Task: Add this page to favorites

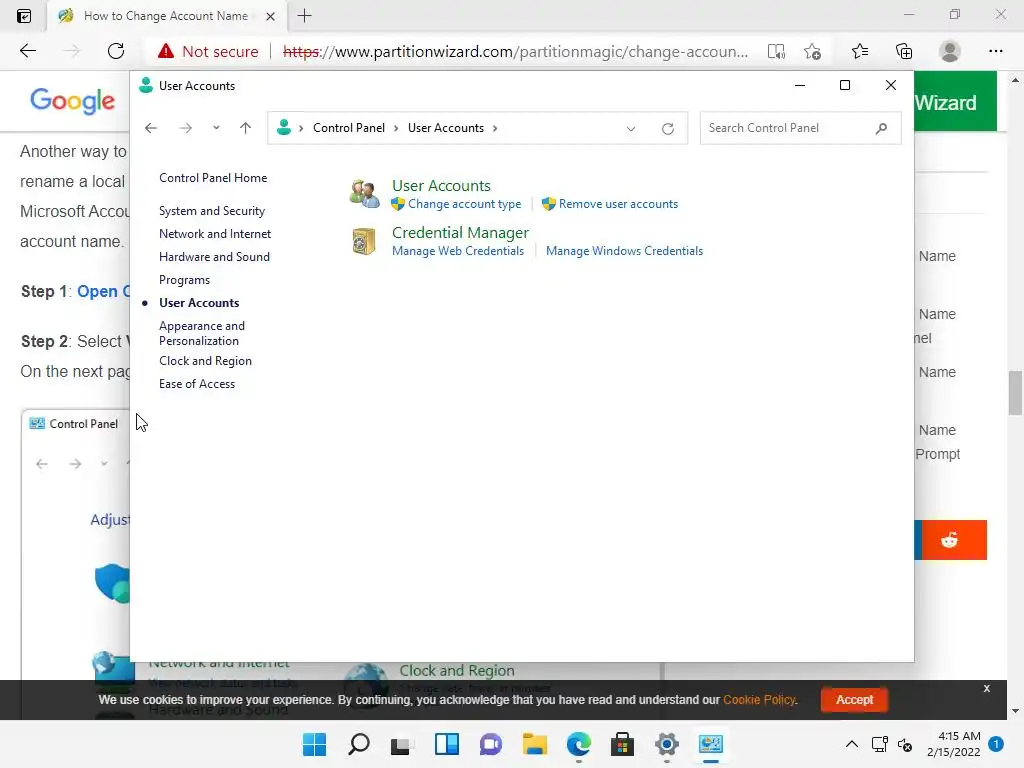Action: click(x=812, y=52)
